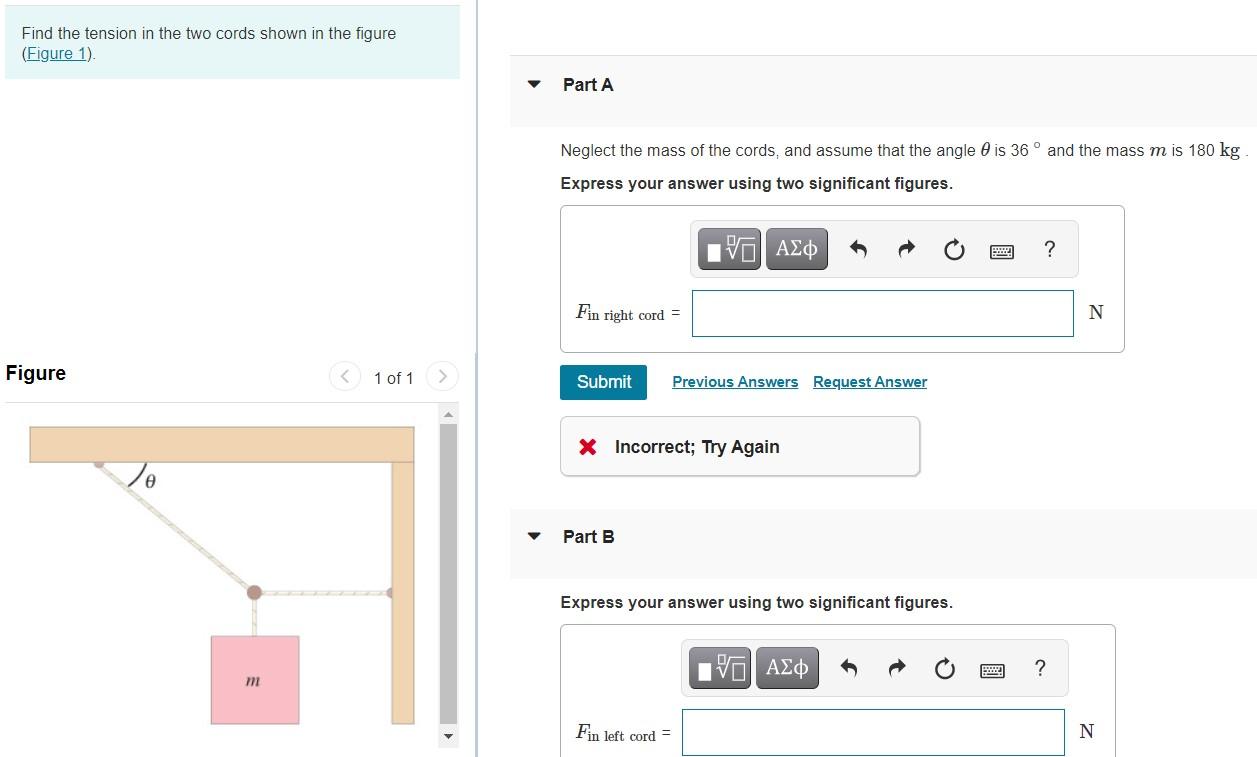
Task: Click the right cord answer input field
Action: click(883, 313)
